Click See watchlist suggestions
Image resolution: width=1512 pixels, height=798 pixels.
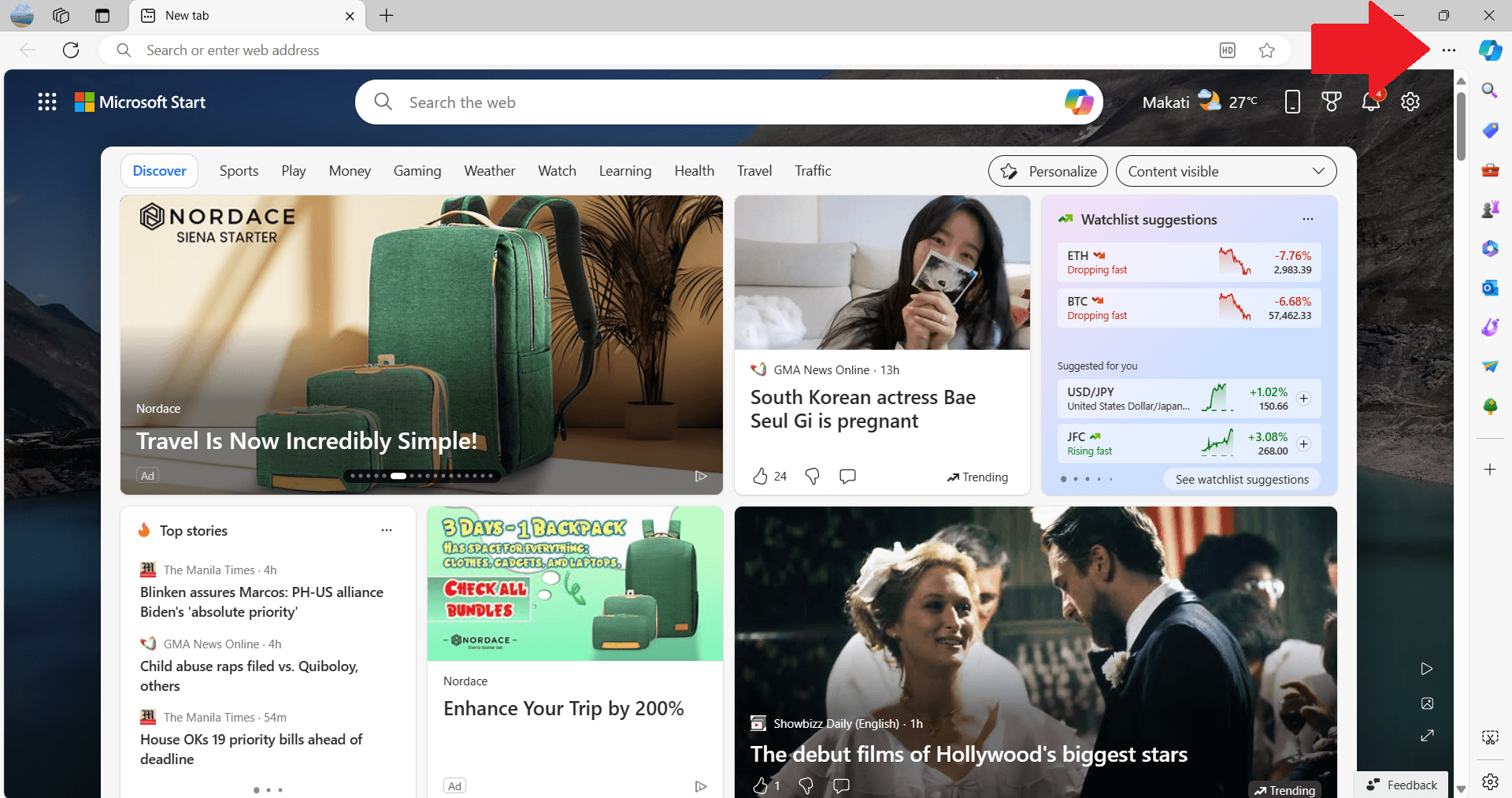1242,479
